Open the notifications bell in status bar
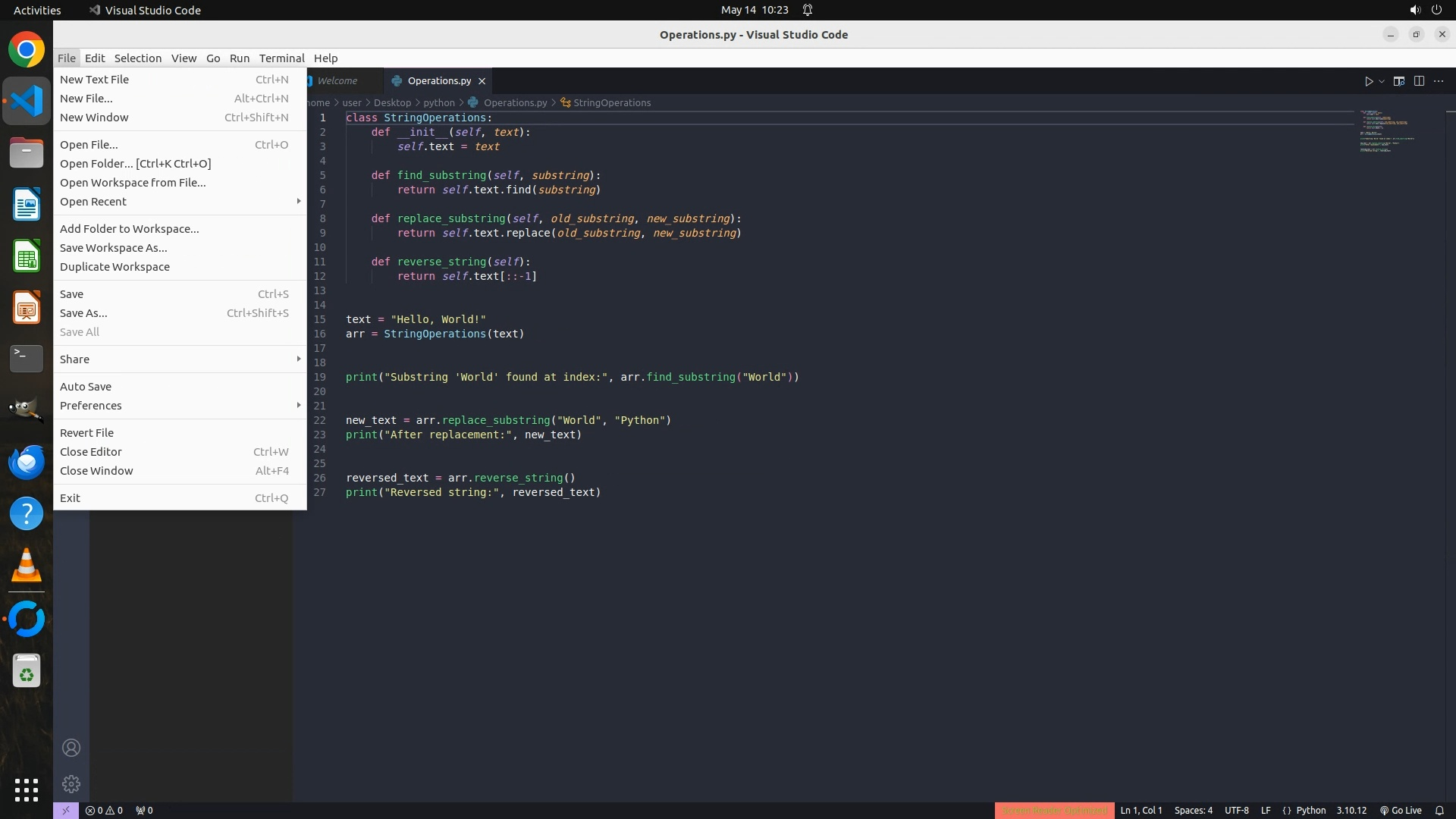 pos(1439,810)
